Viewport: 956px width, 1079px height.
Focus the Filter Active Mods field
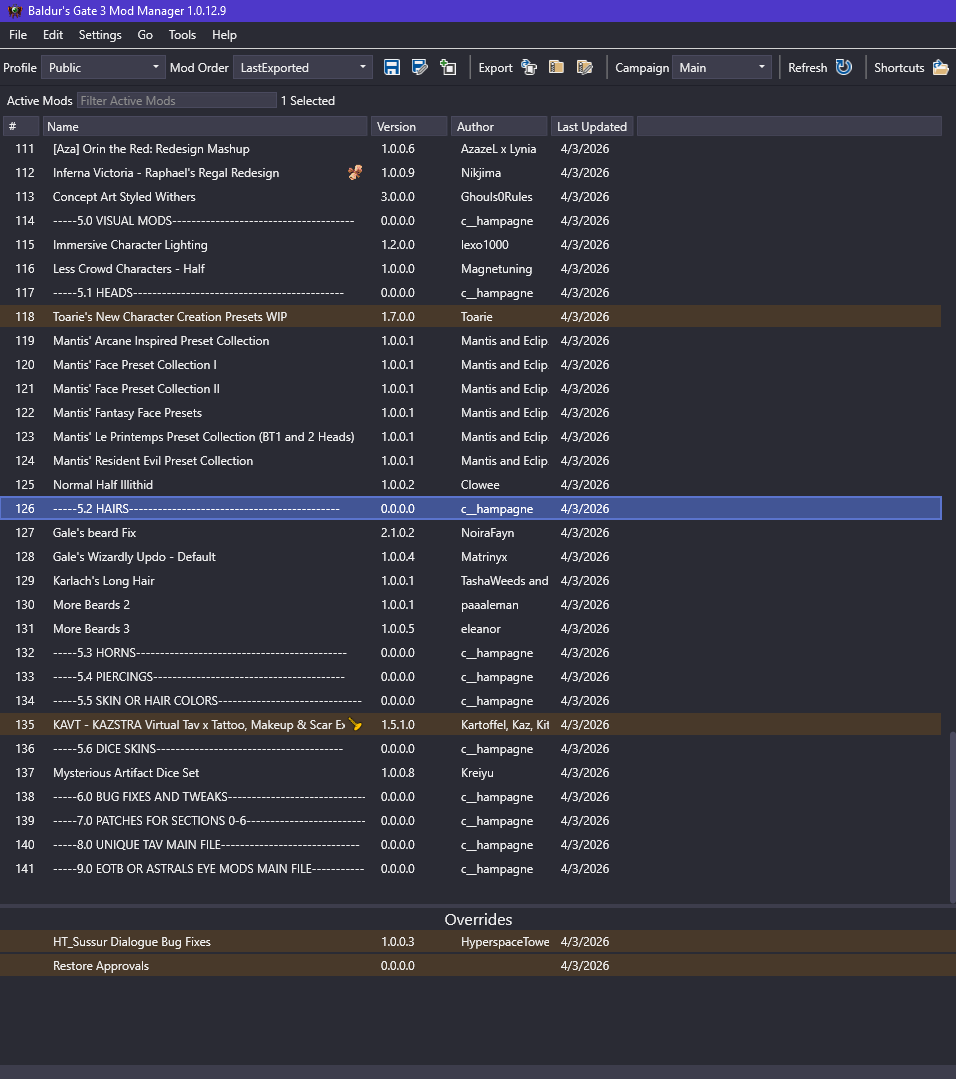point(176,100)
